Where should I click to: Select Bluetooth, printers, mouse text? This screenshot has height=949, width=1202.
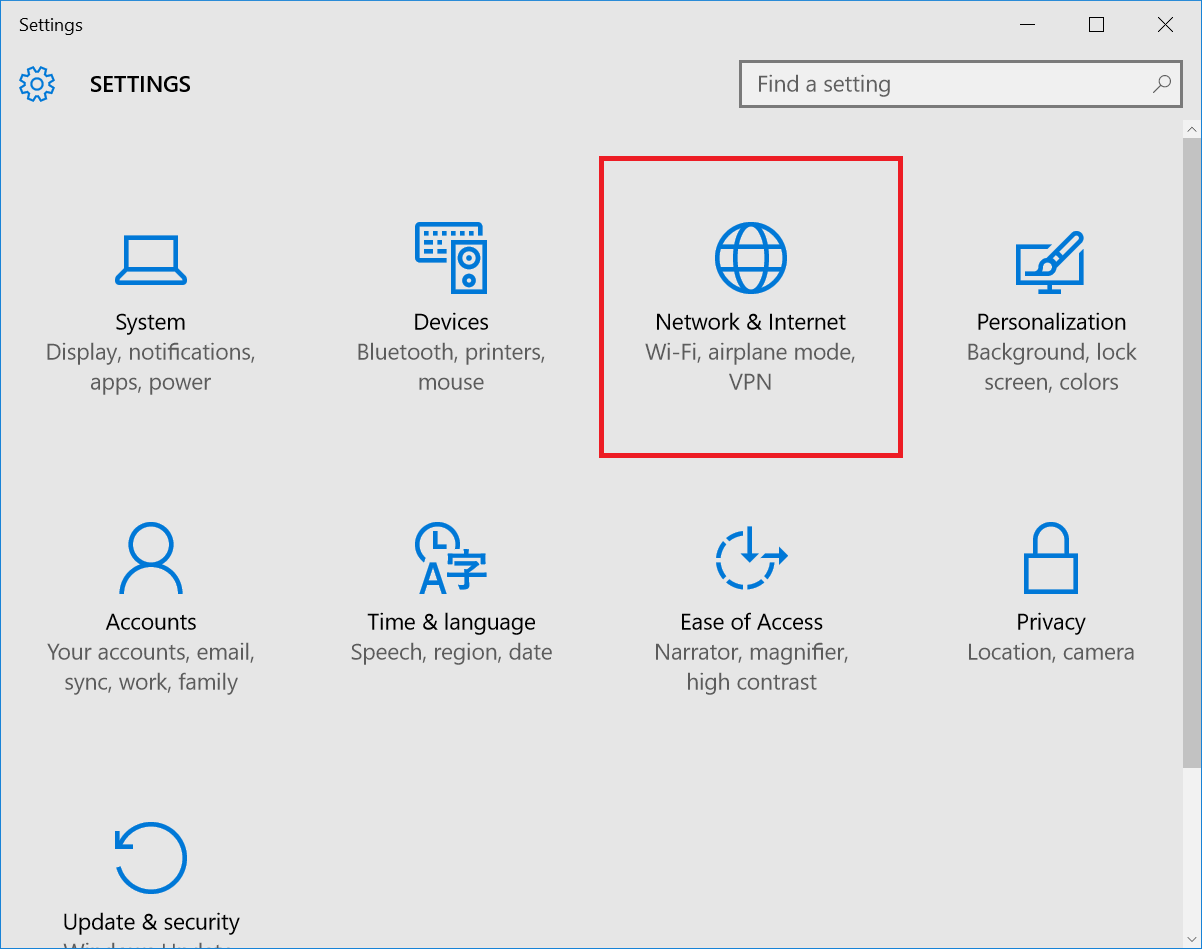tap(450, 366)
